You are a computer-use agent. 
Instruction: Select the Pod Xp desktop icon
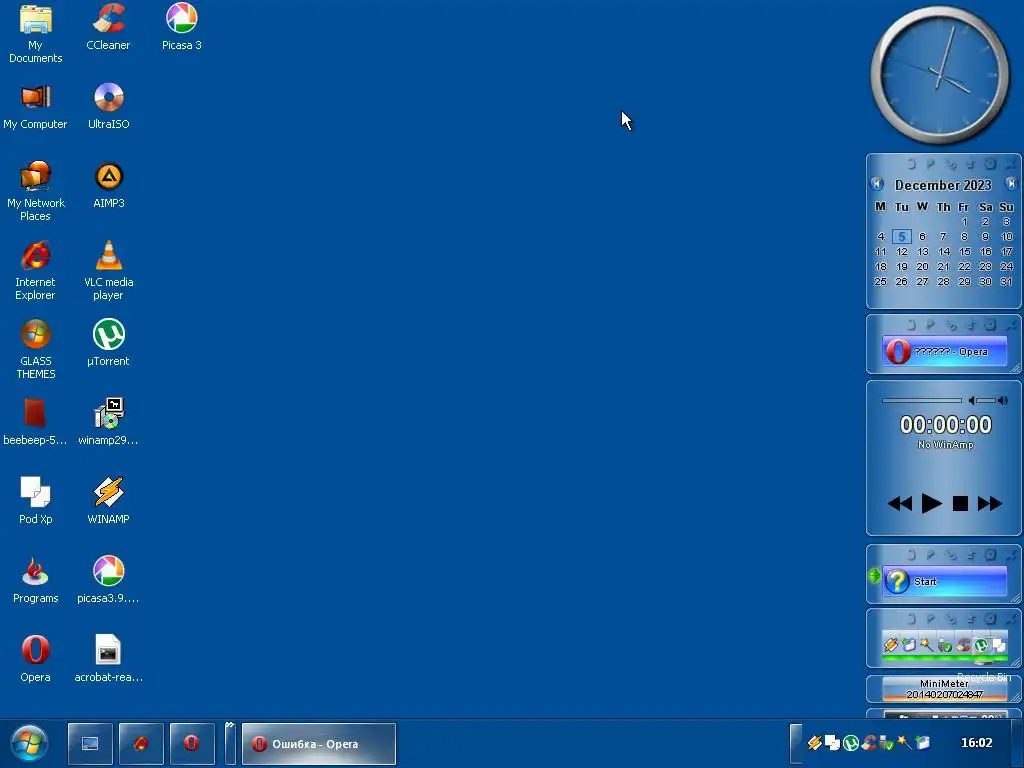tap(35, 502)
